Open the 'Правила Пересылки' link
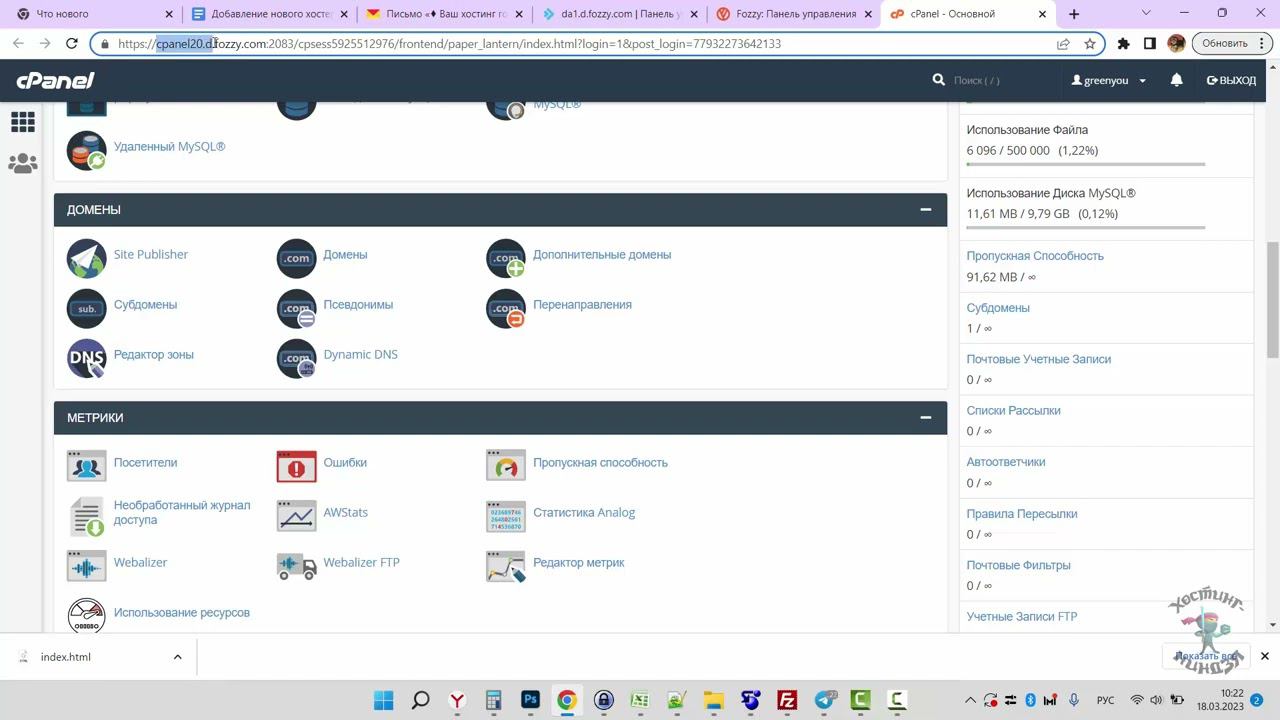 click(1022, 514)
